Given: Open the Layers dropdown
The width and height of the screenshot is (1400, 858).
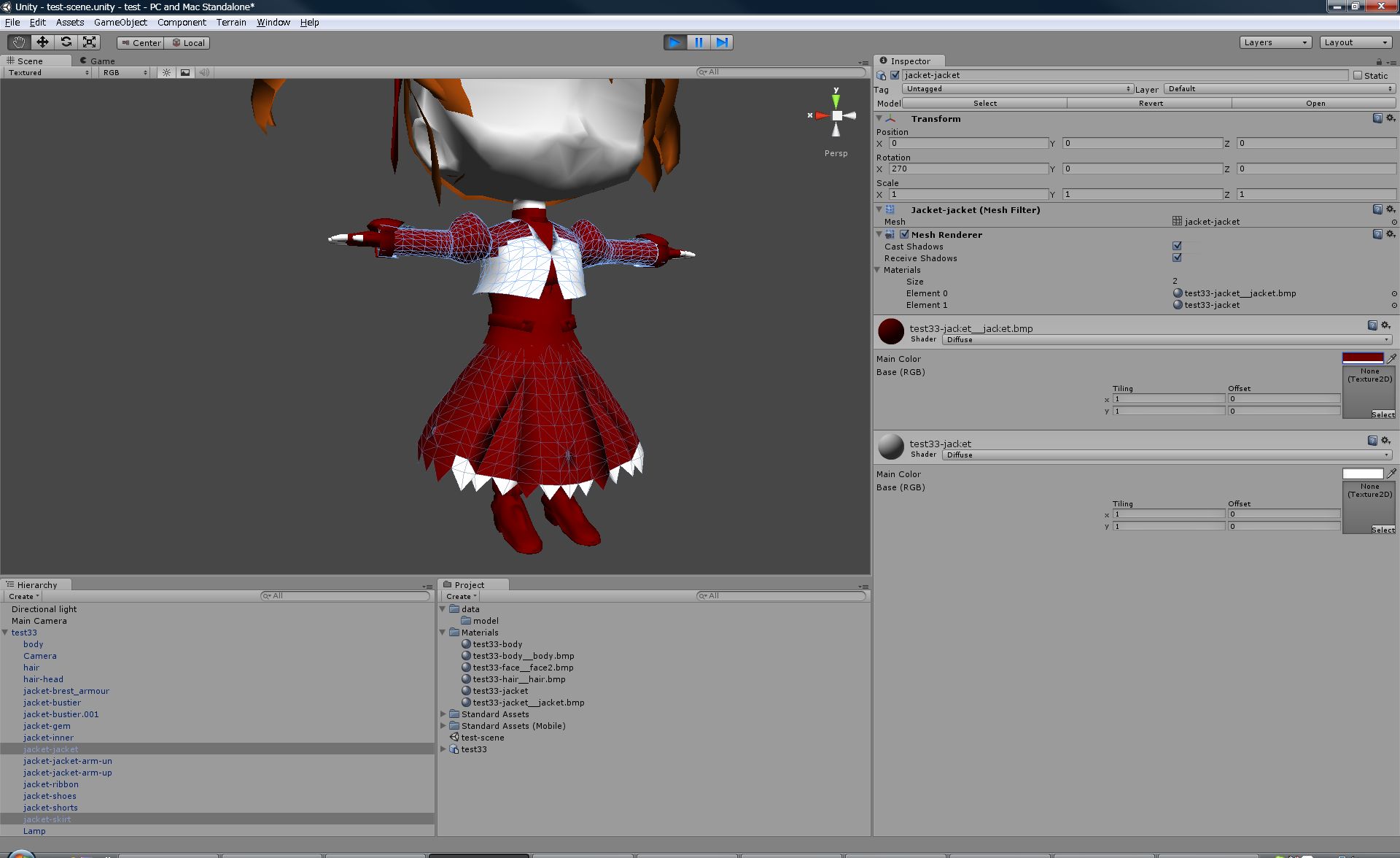Looking at the screenshot, I should point(1275,42).
